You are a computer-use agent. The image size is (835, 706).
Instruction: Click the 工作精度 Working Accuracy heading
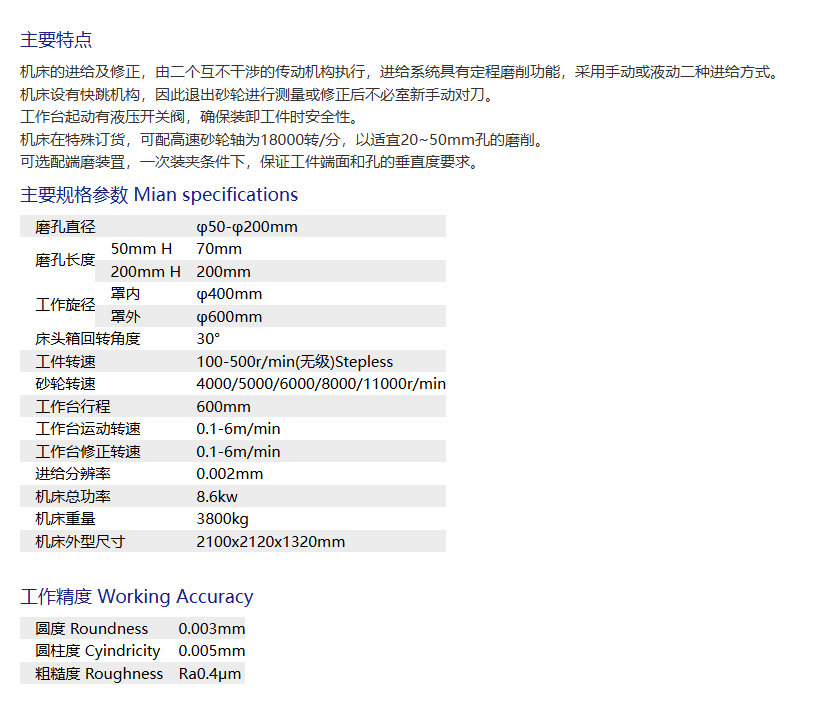[137, 597]
